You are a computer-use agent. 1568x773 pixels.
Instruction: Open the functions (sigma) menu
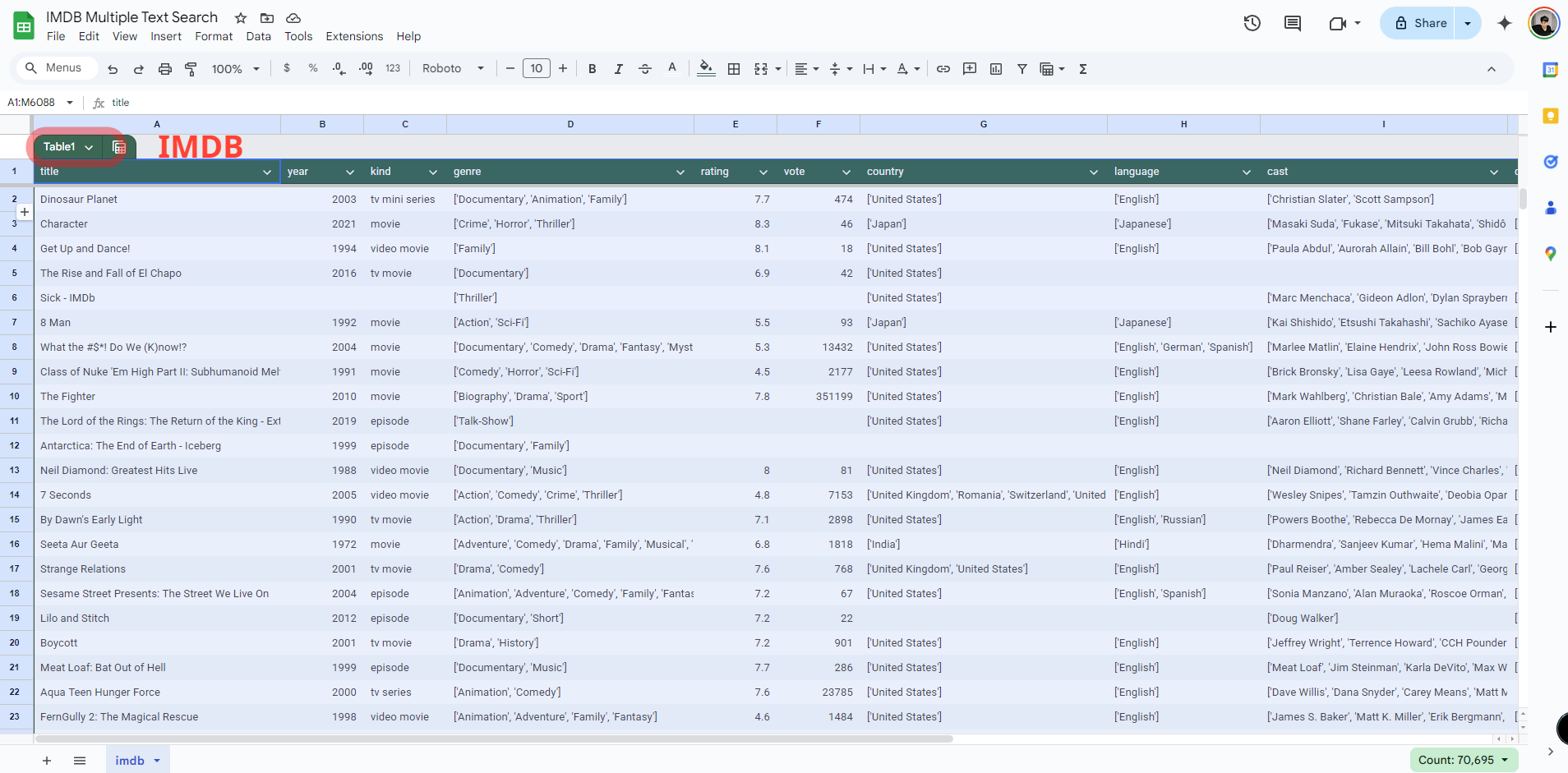click(x=1083, y=69)
